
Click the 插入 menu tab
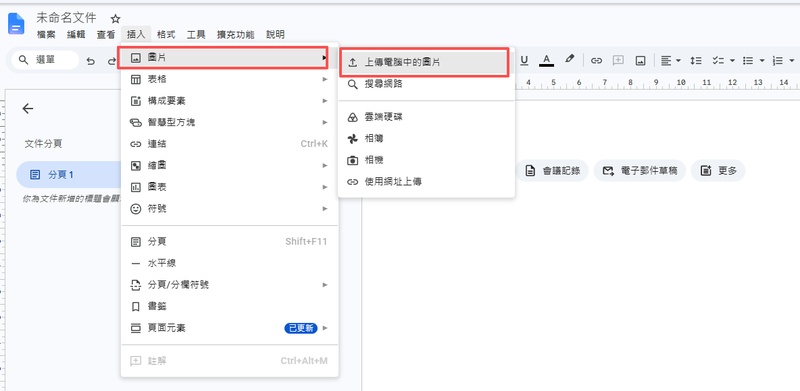[x=136, y=35]
